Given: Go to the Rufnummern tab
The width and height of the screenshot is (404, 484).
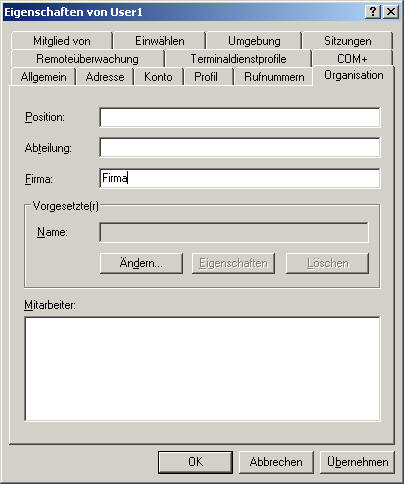Looking at the screenshot, I should pos(274,77).
